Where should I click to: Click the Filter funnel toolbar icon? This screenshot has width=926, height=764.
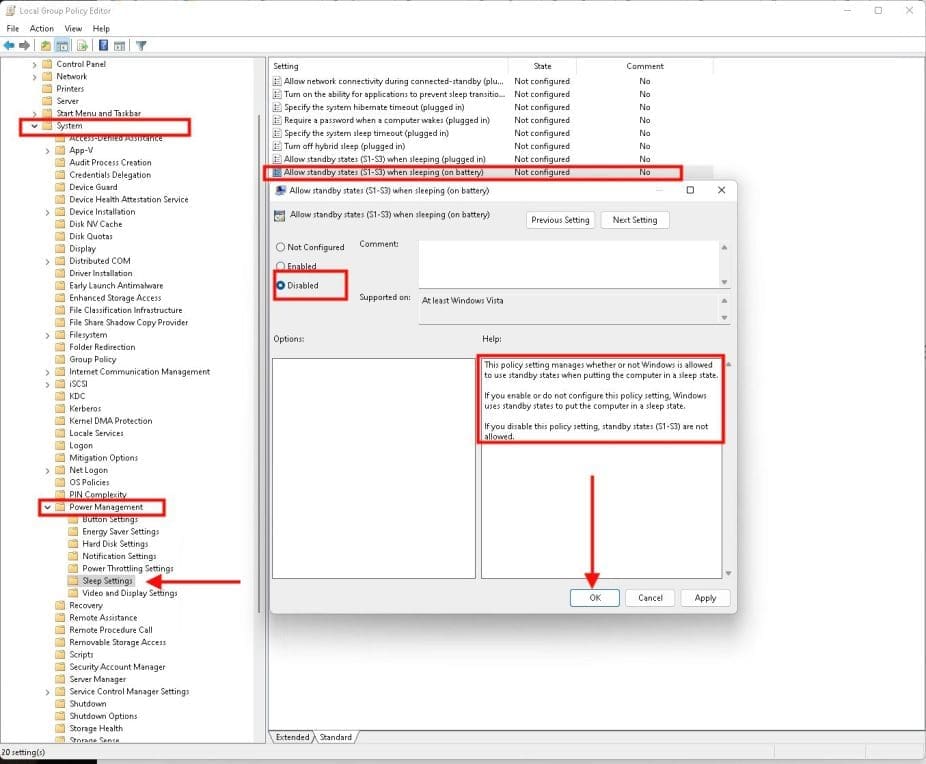(141, 45)
